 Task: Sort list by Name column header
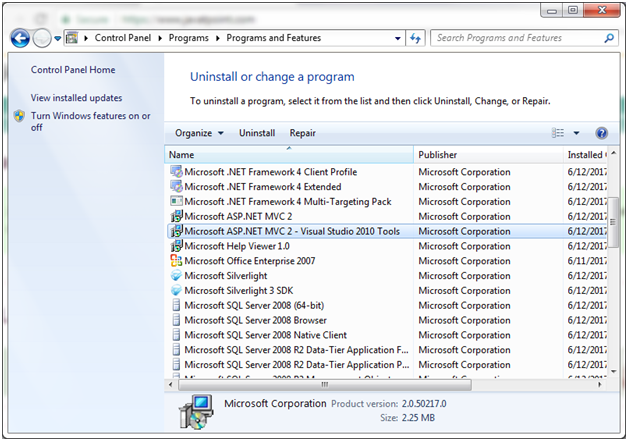(x=289, y=155)
